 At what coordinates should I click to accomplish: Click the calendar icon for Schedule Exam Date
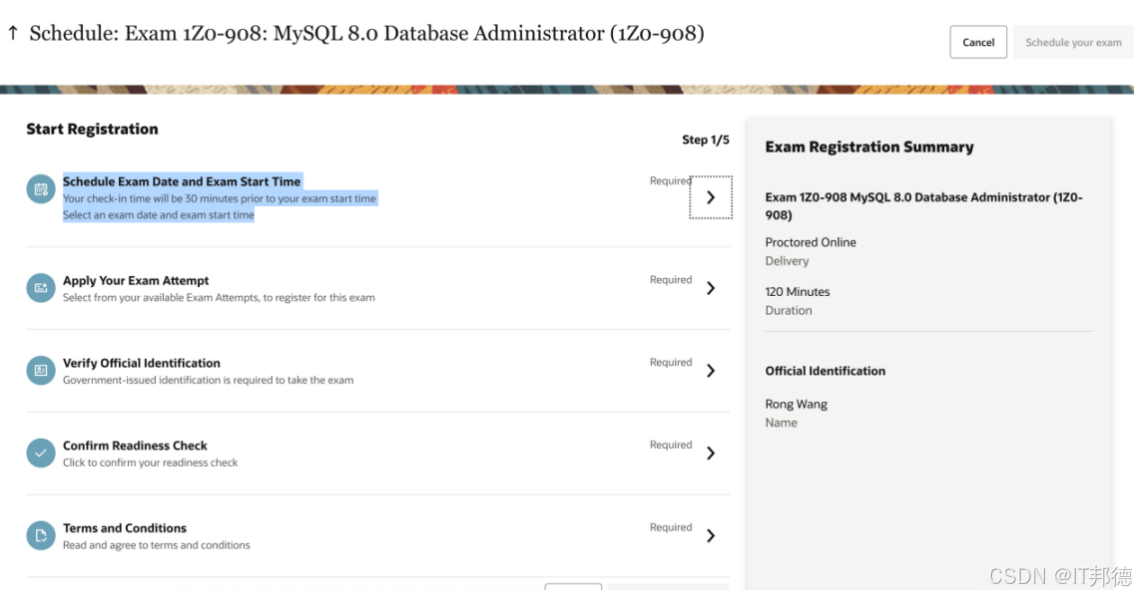click(x=41, y=189)
